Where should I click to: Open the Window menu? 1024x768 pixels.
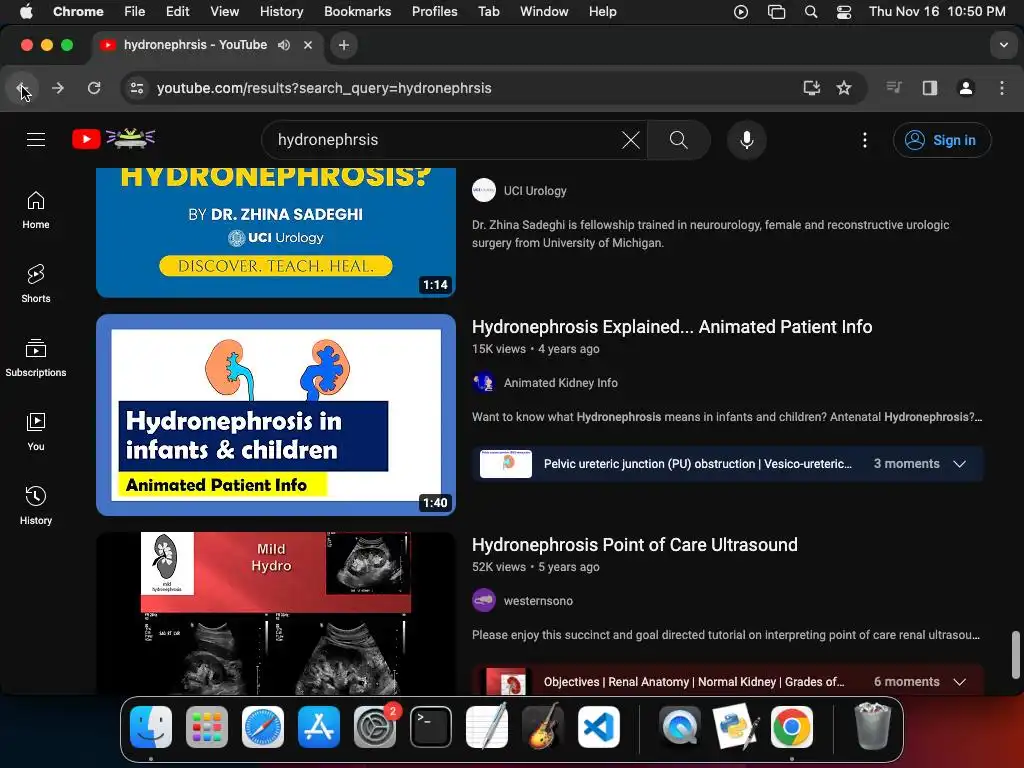pos(544,11)
